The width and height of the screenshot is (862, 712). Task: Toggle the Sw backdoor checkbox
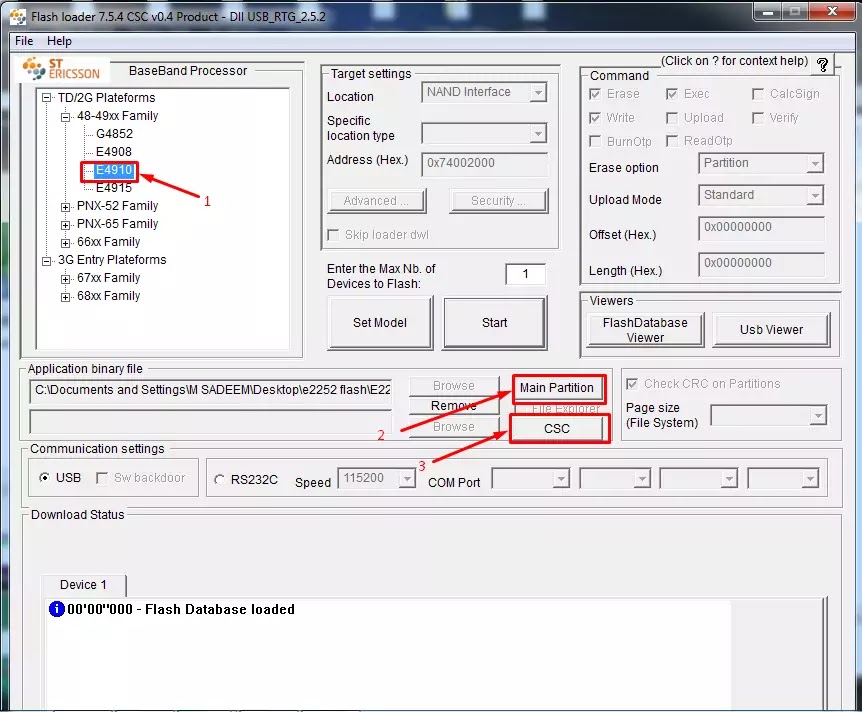pos(102,478)
